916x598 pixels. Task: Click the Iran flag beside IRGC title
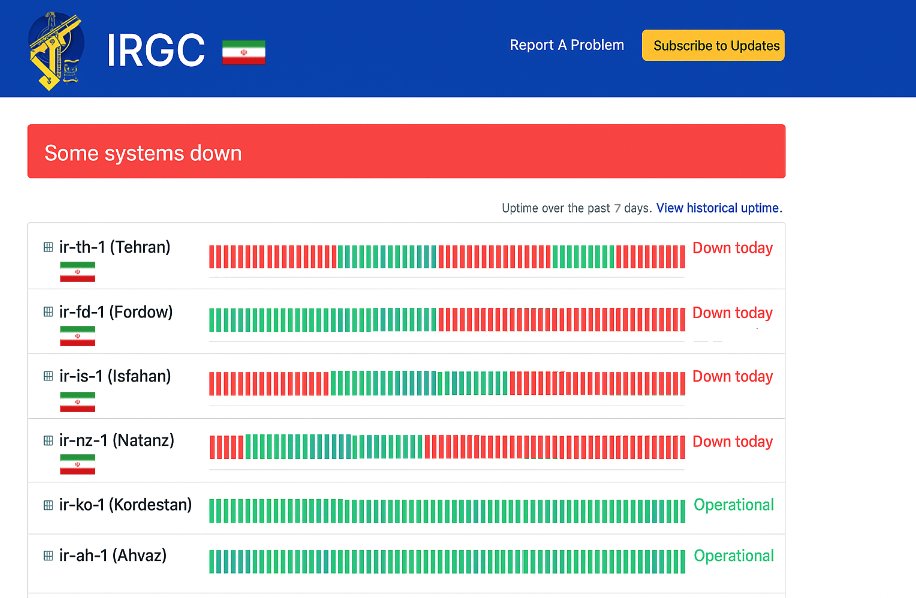244,52
